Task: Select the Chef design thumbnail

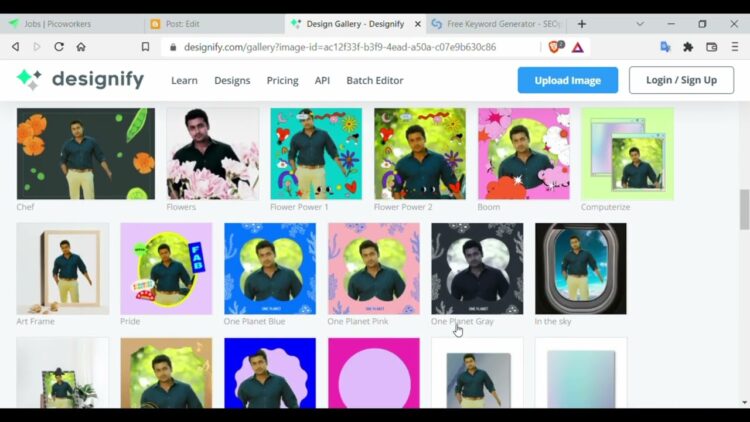Action: [x=86, y=154]
